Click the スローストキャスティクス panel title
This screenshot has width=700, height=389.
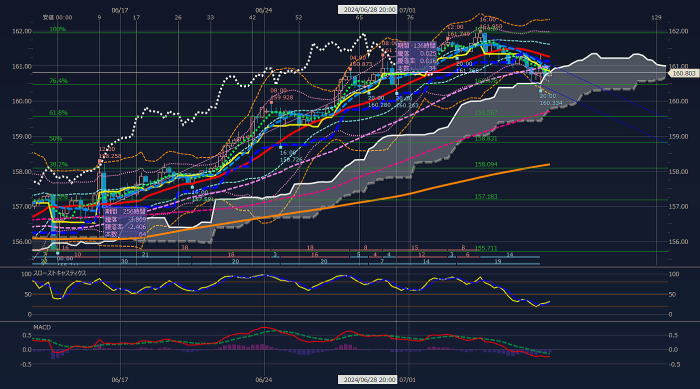coord(60,273)
